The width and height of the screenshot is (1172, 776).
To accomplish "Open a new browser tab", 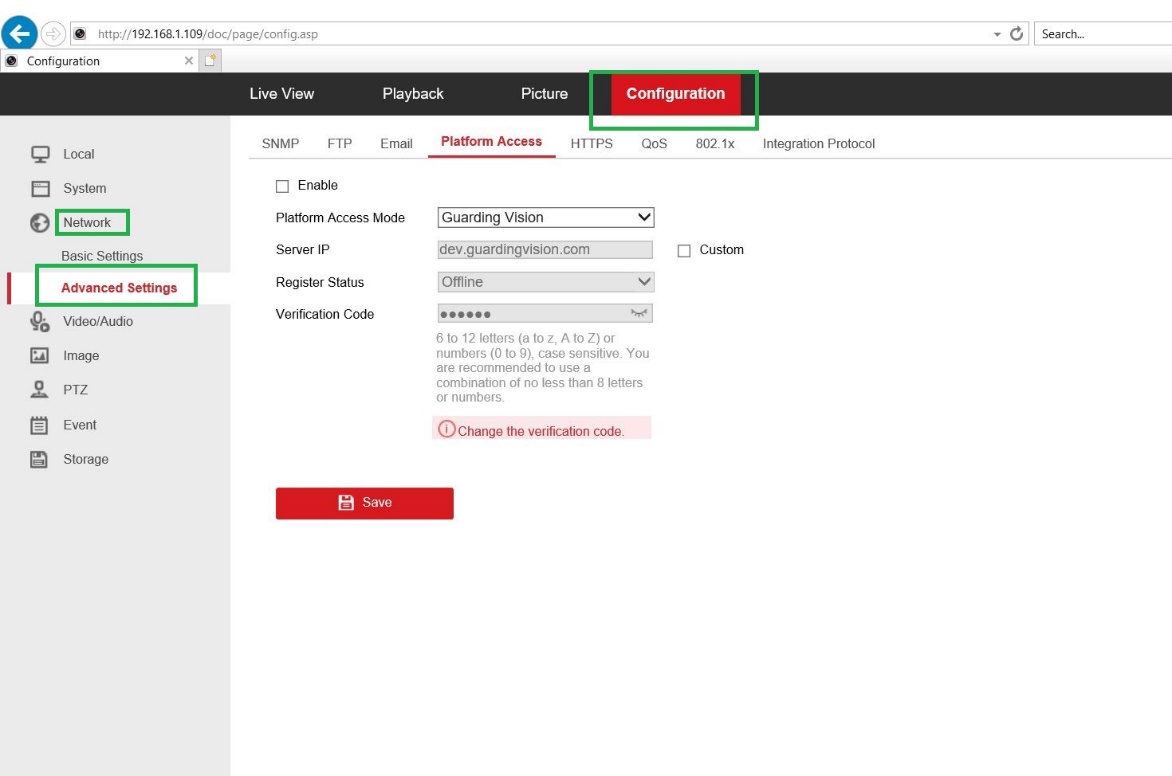I will pos(210,61).
